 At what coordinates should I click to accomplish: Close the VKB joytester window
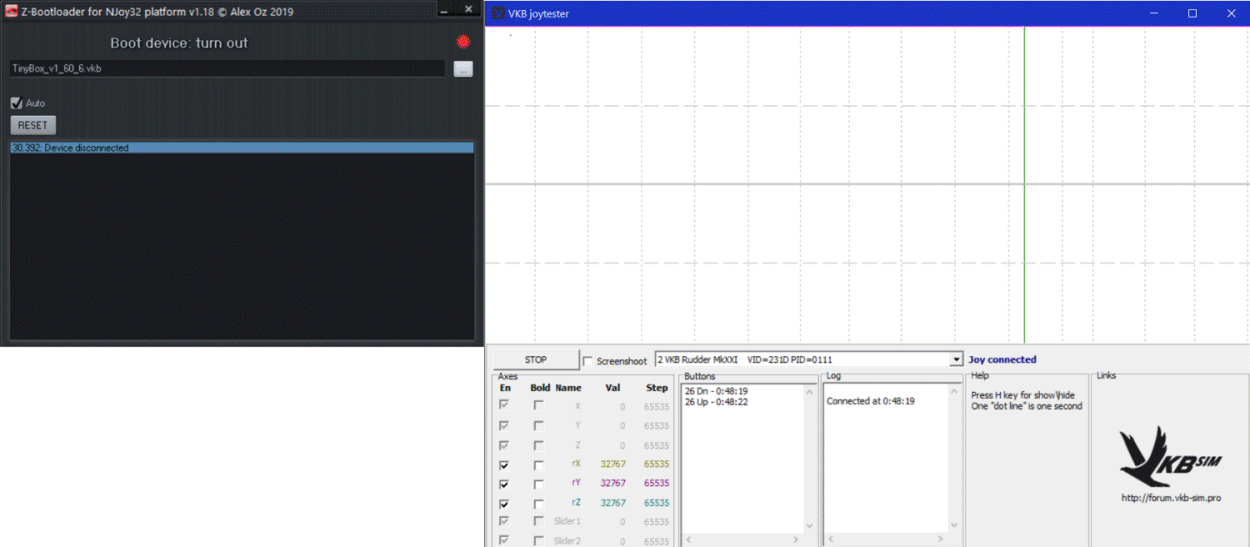tap(1231, 14)
